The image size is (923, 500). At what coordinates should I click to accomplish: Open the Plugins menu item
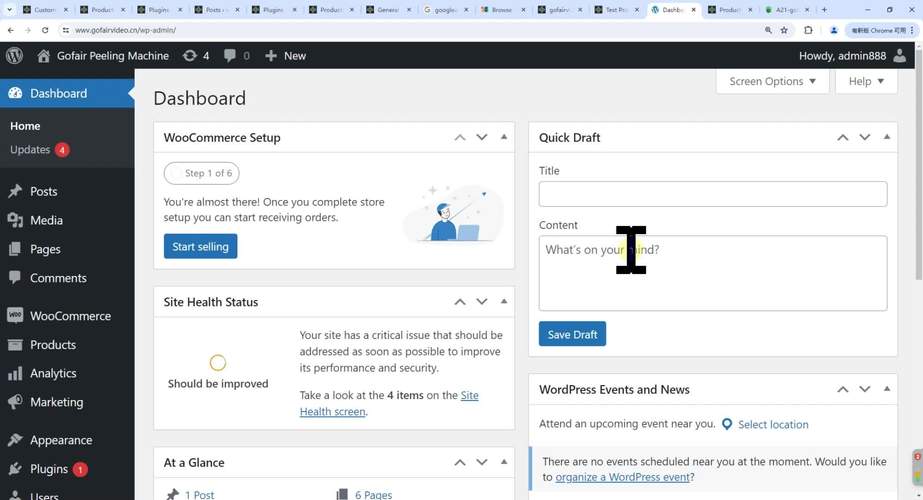coord(49,469)
